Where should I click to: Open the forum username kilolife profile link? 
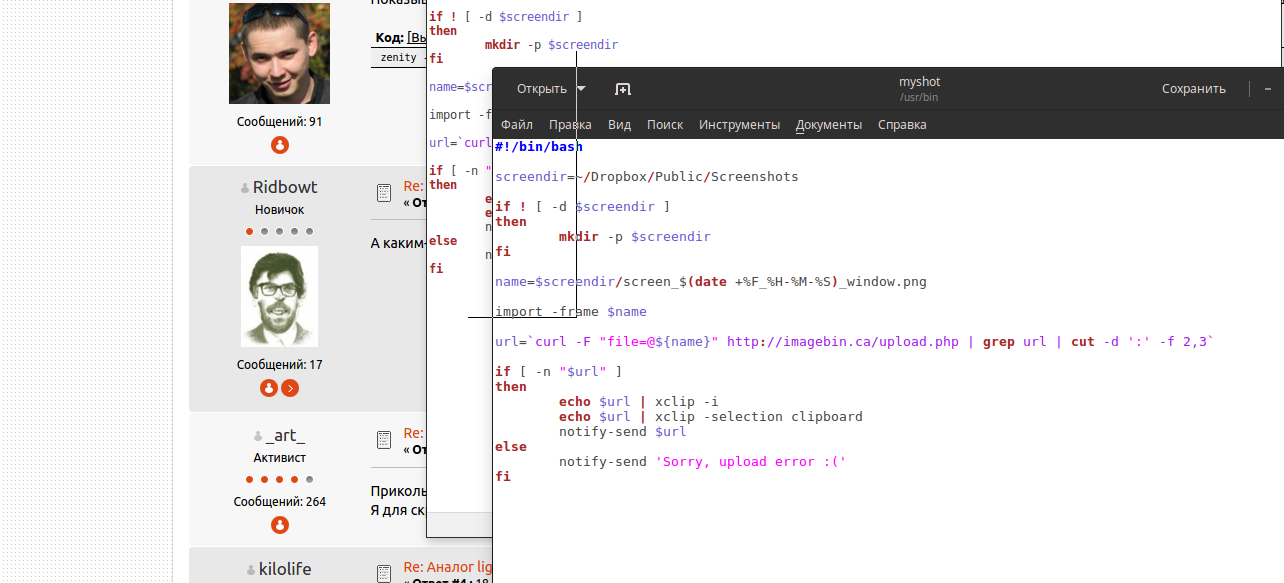click(285, 569)
